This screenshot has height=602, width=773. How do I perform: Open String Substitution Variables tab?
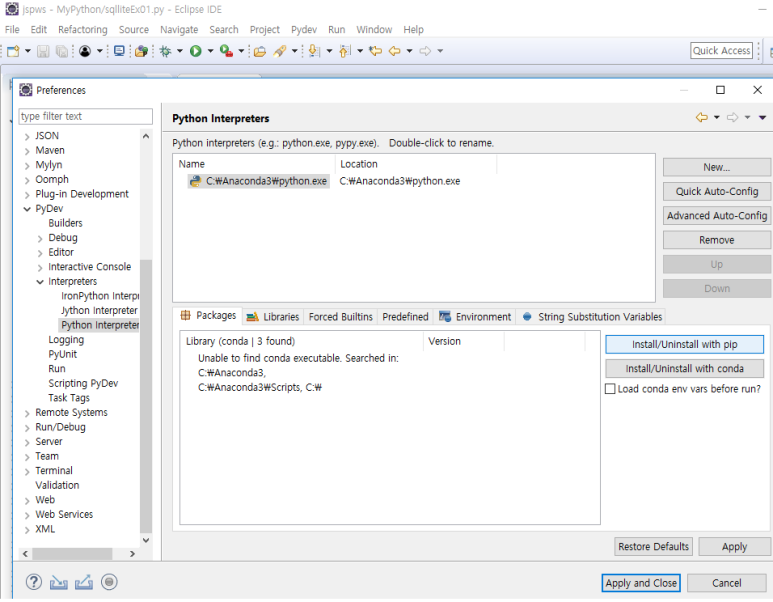point(592,317)
